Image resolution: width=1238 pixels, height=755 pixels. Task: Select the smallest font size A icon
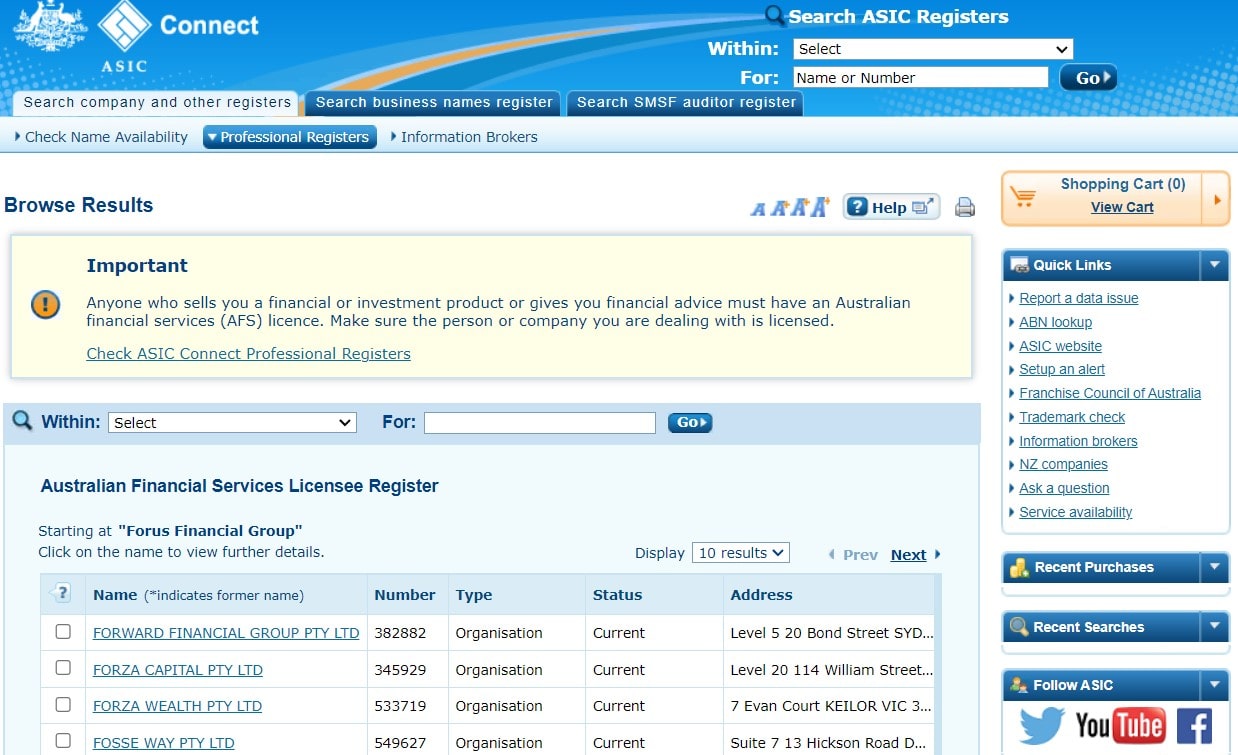point(758,209)
